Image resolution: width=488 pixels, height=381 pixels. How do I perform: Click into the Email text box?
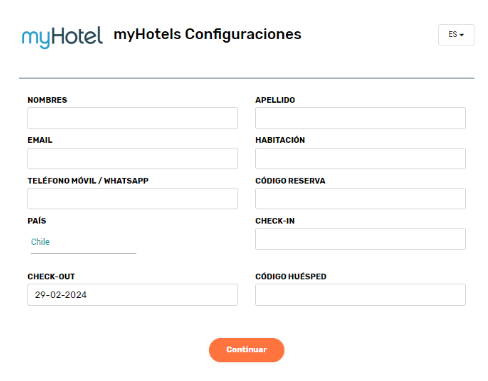pos(132,158)
